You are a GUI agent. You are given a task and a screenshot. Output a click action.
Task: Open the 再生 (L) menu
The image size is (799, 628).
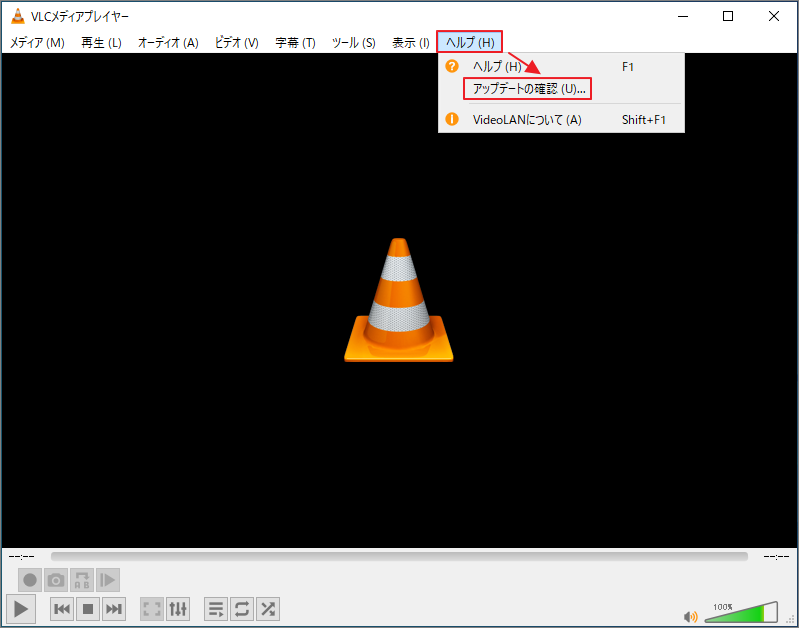tap(101, 42)
